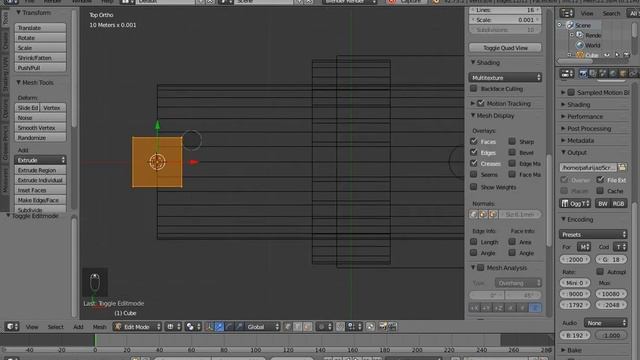The height and width of the screenshot is (360, 640).
Task: Enable Show Weights checkbox
Action: [x=473, y=187]
